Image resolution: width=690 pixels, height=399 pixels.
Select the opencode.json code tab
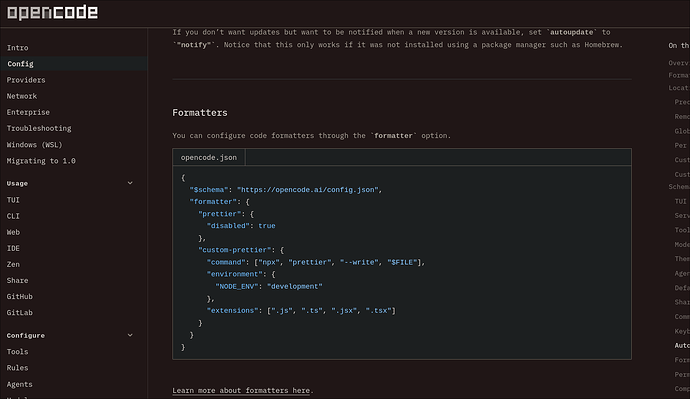209,157
